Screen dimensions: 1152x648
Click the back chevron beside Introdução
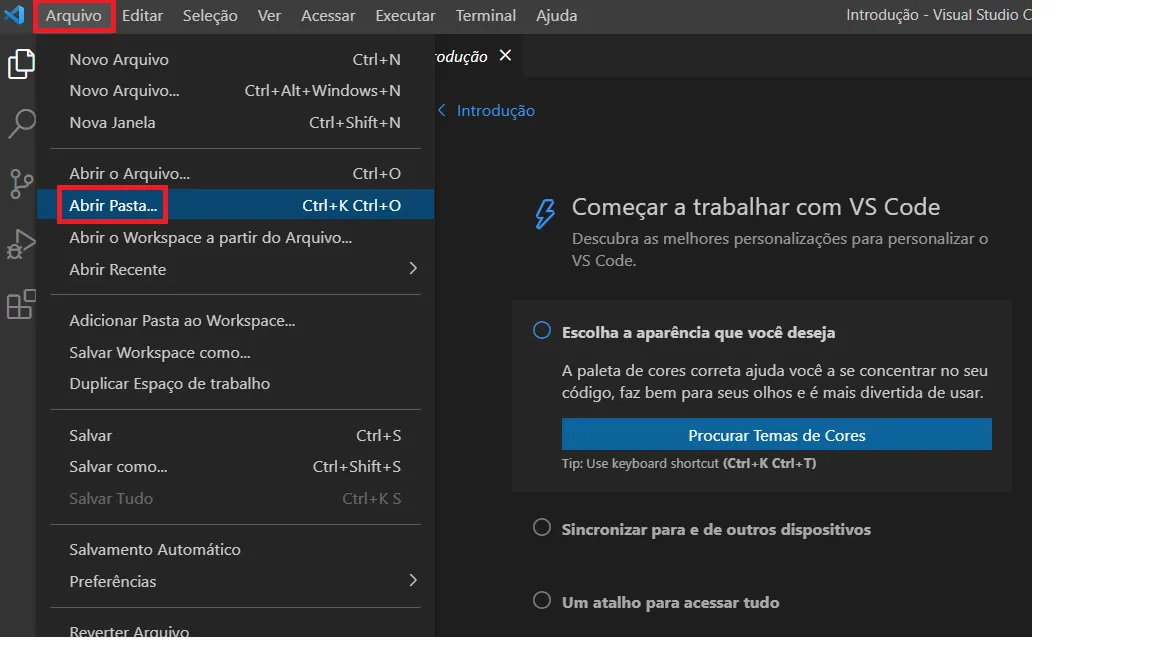click(x=442, y=110)
